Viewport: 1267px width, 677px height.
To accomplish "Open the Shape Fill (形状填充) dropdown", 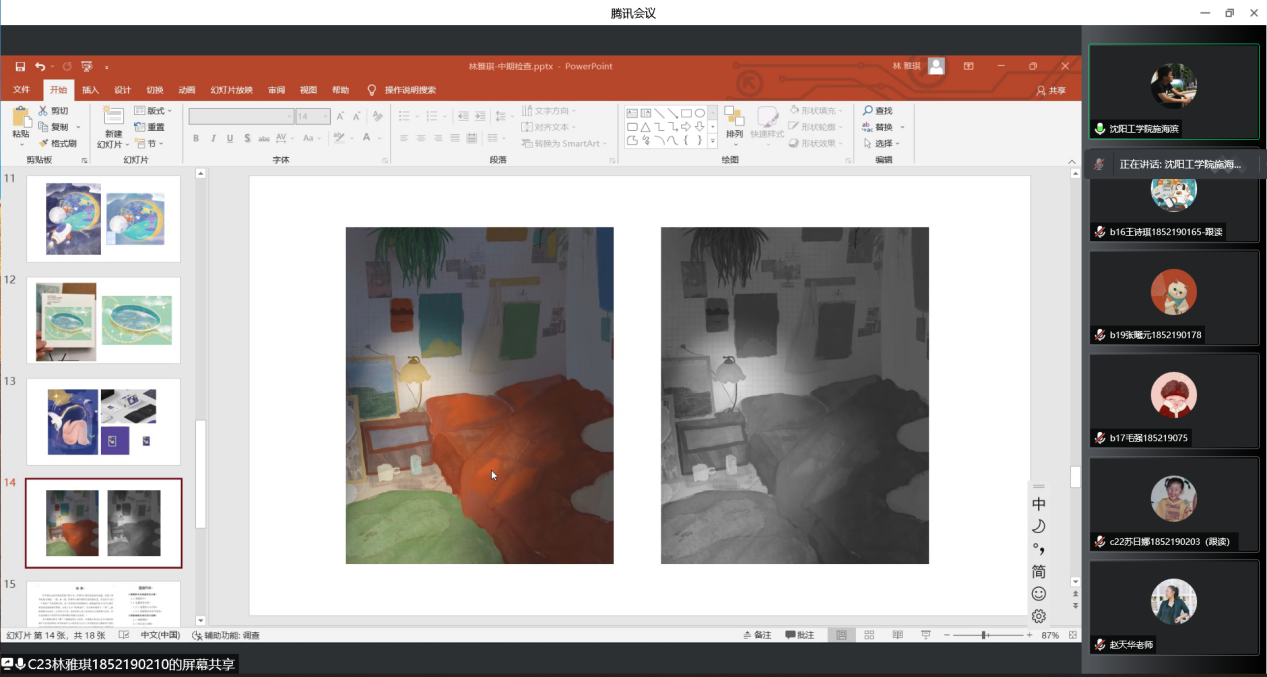I will click(814, 111).
